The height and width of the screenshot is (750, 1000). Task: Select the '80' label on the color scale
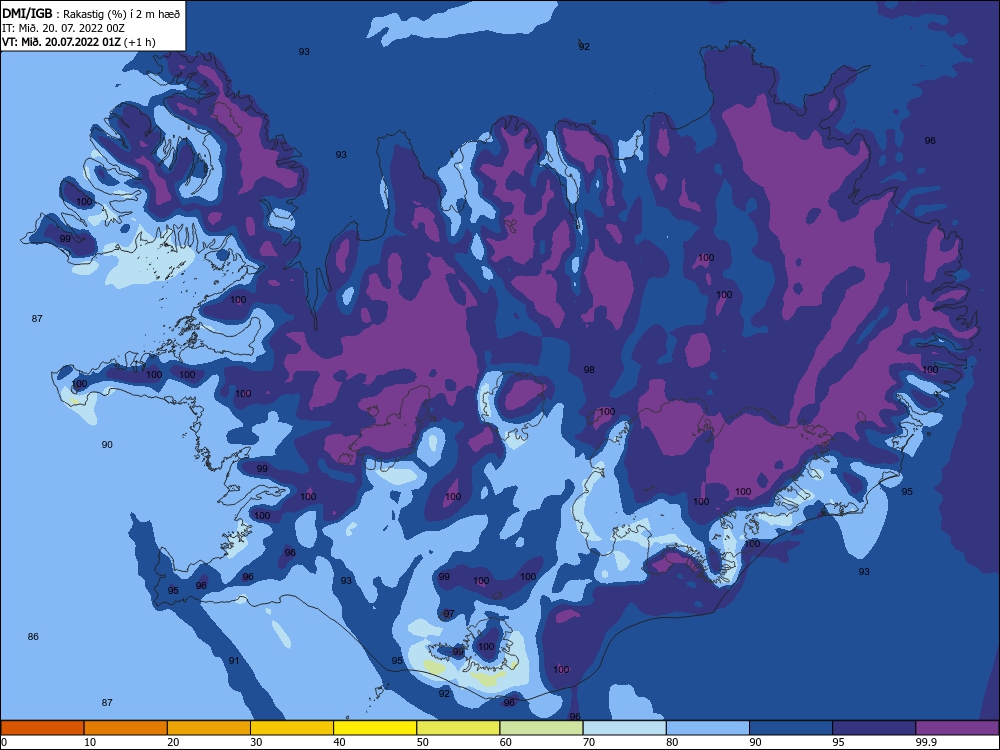tap(672, 742)
